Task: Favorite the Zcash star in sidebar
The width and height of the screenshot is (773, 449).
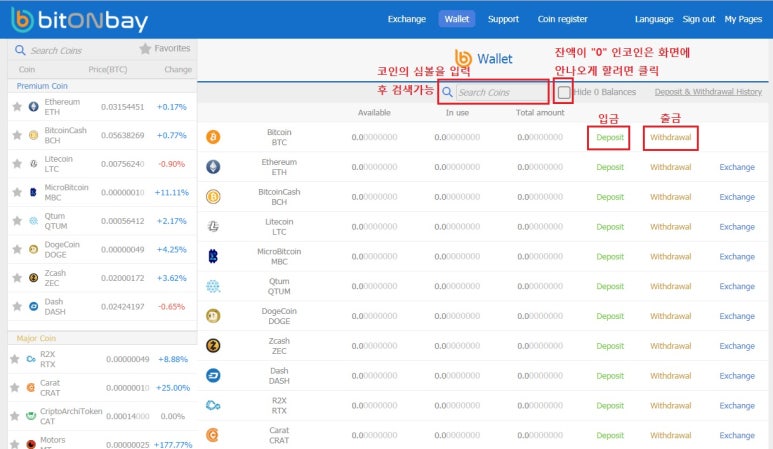Action: click(x=17, y=278)
